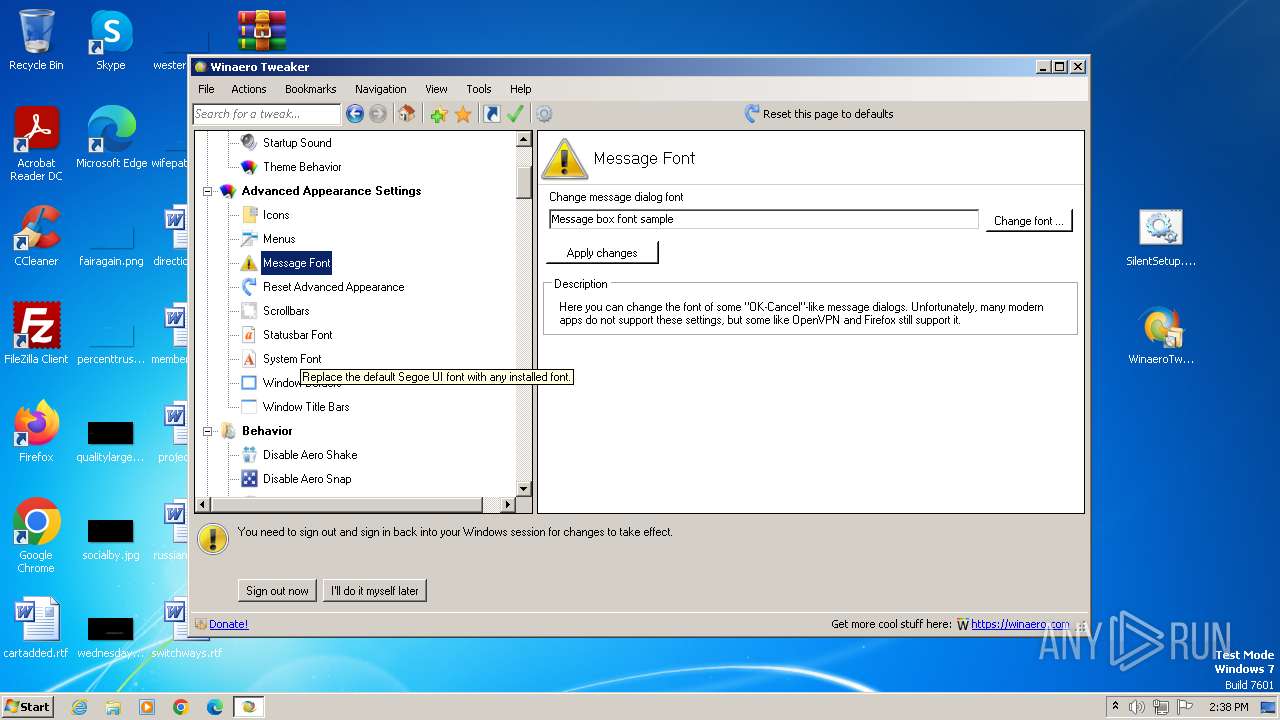
Task: Select the Window Title Bars item
Action: tap(306, 407)
